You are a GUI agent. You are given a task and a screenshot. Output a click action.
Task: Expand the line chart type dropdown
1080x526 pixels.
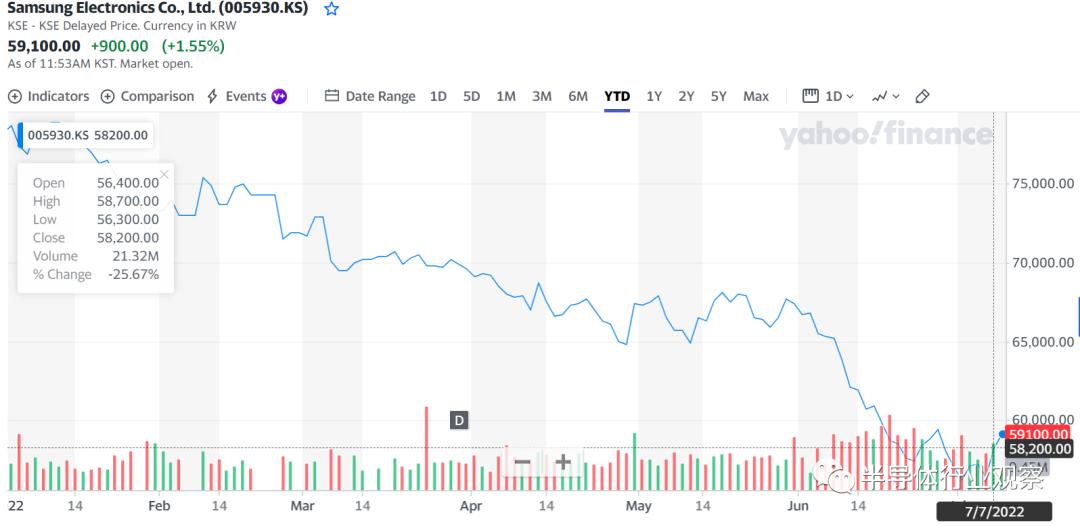pyautogui.click(x=885, y=96)
